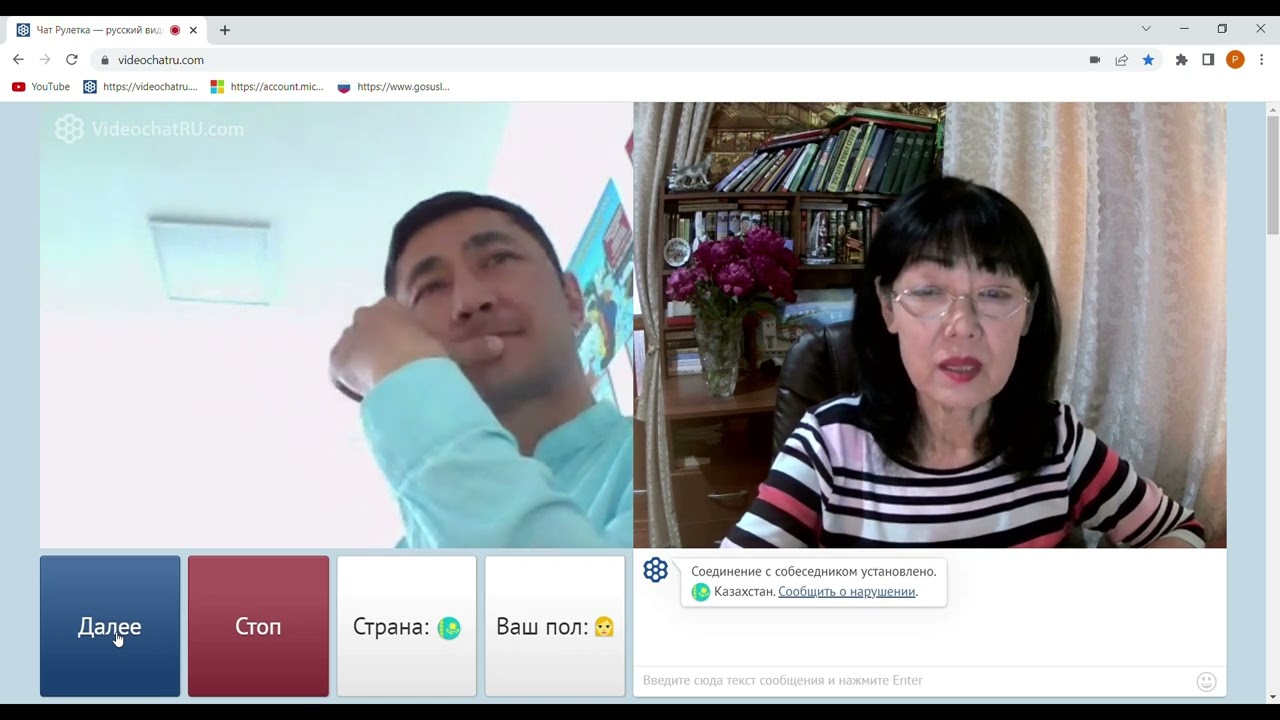Click the browser forward arrow
The image size is (1280, 720).
[x=45, y=60]
